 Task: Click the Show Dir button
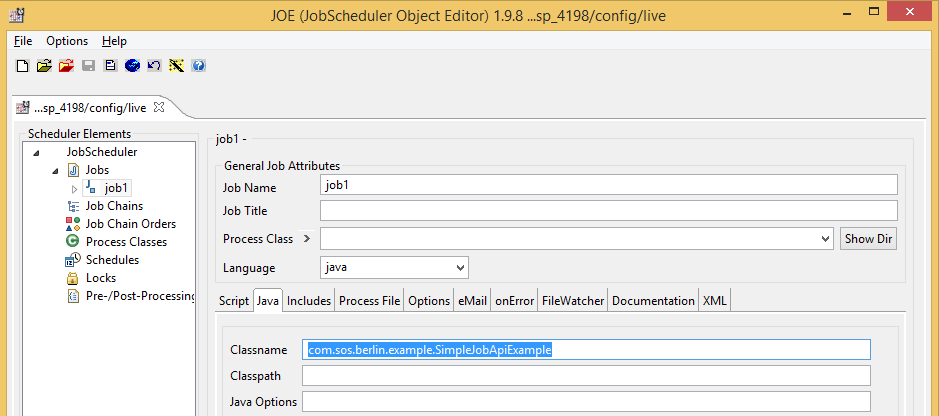click(868, 239)
